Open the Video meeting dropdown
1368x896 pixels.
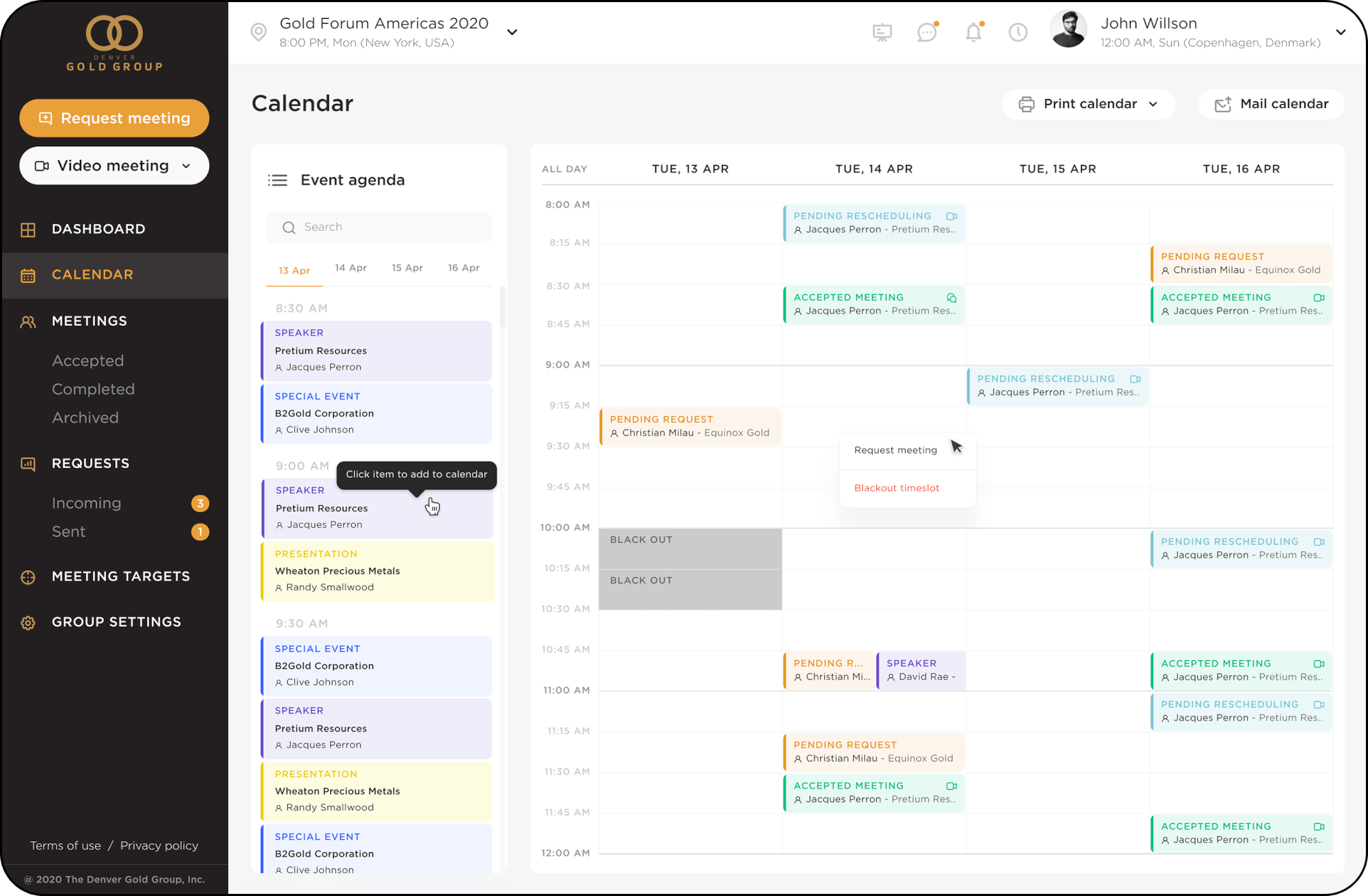(x=114, y=166)
